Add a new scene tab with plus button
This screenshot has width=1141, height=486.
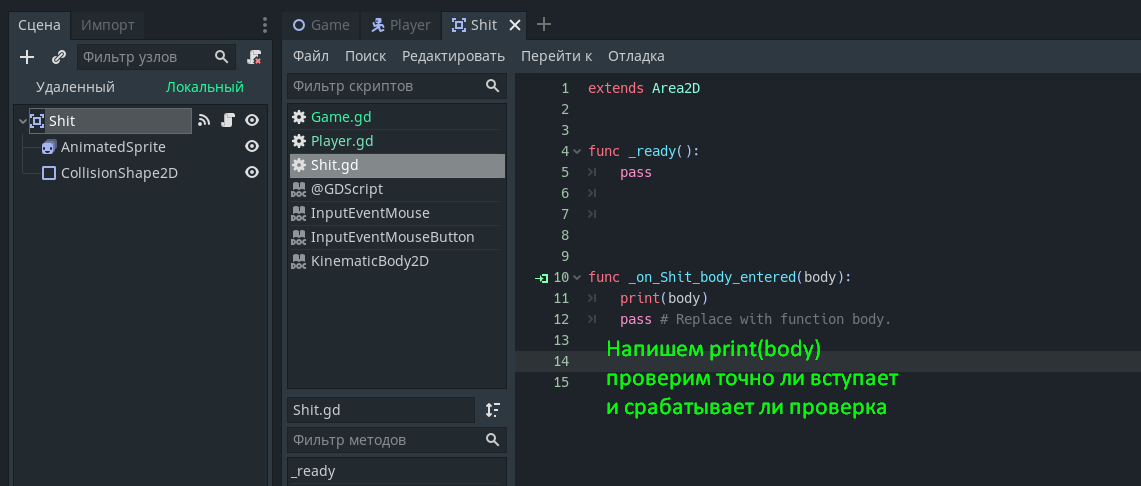(x=544, y=25)
